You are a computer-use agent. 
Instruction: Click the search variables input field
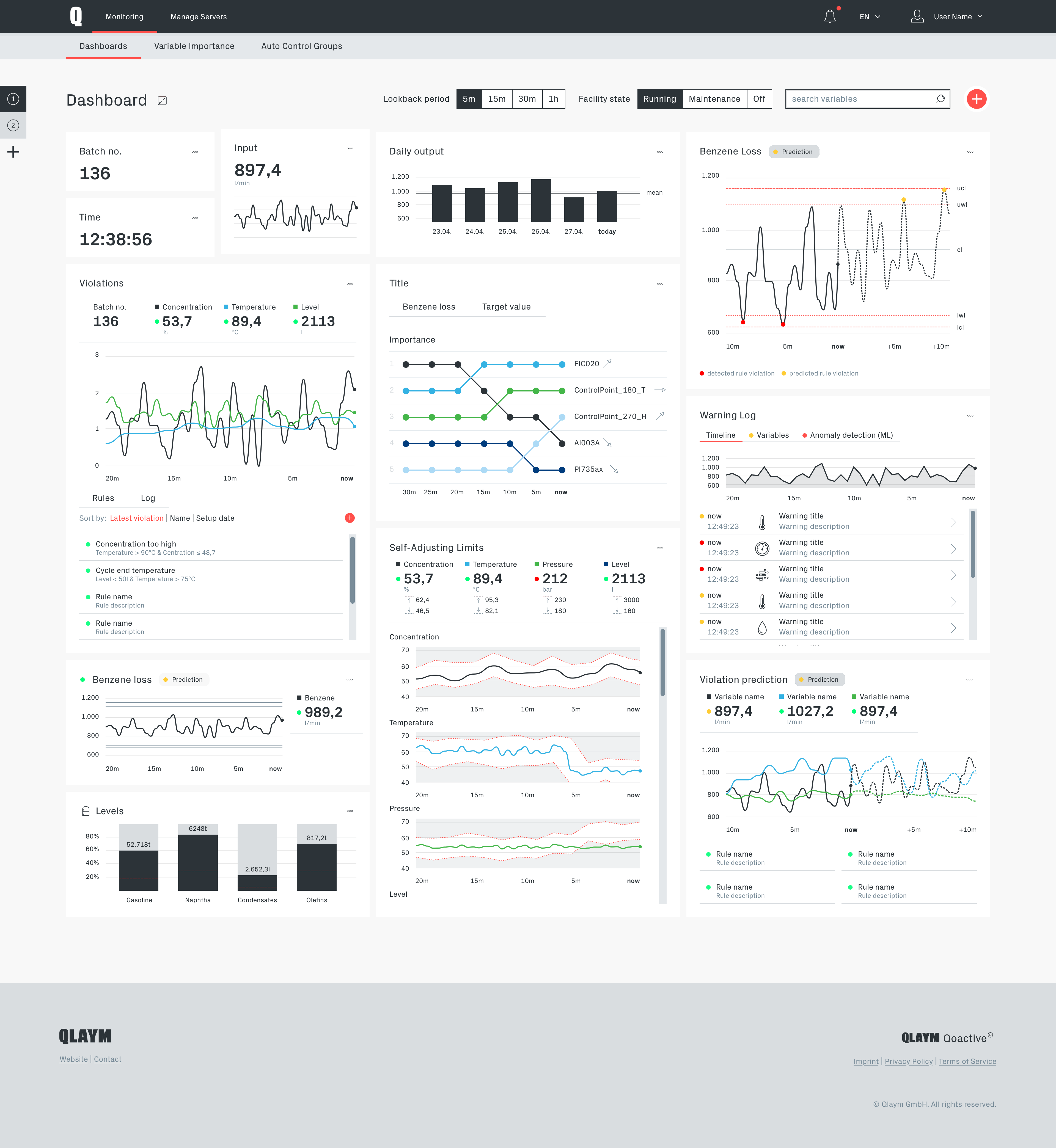867,99
